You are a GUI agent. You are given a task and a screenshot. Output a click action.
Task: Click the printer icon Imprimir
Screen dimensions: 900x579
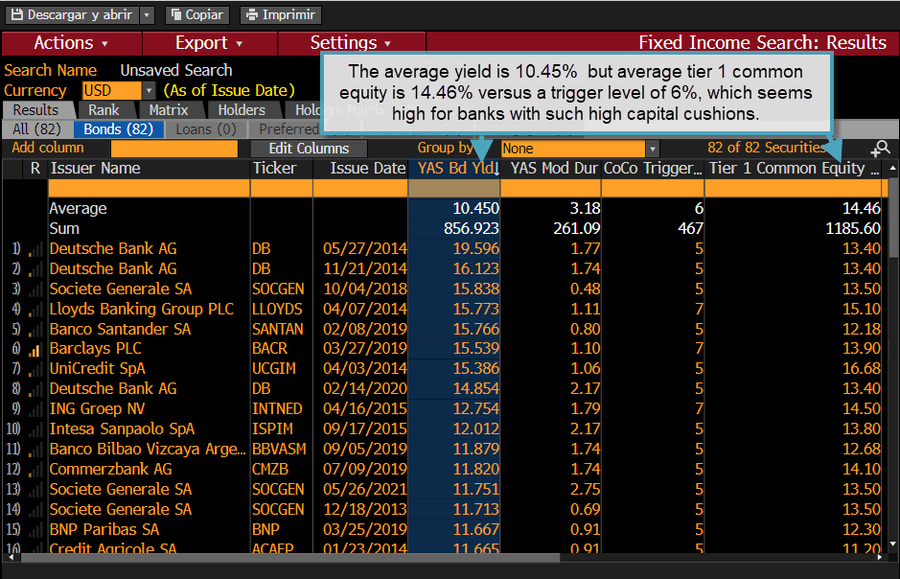pyautogui.click(x=252, y=15)
